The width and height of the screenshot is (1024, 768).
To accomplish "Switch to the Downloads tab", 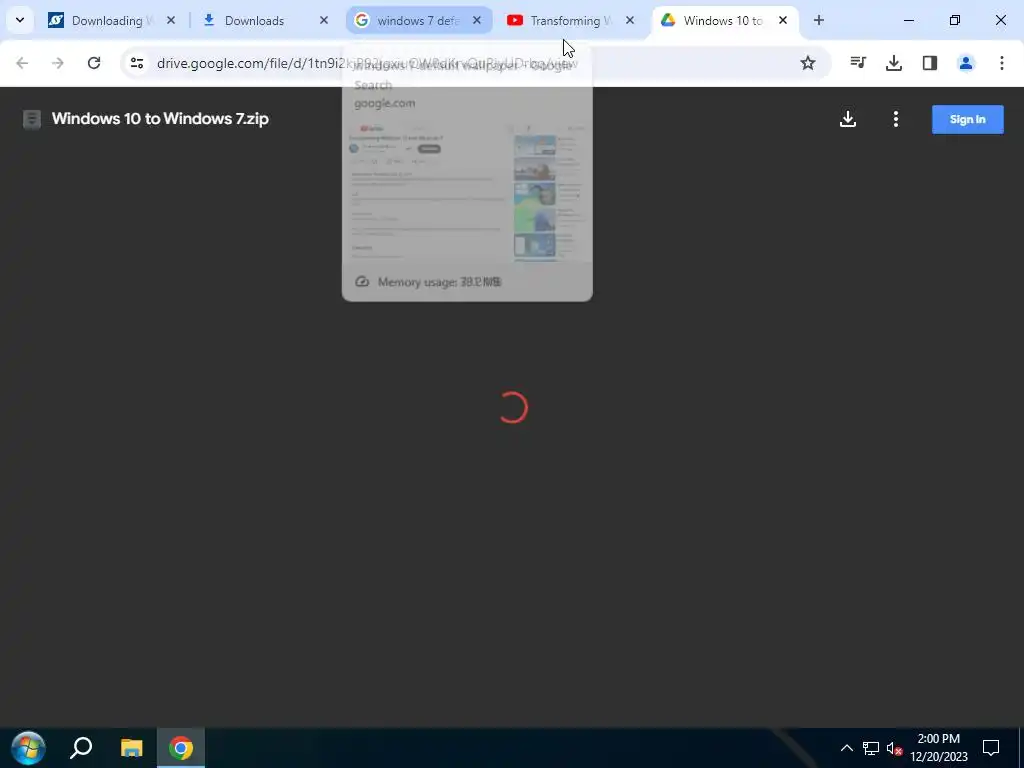I will click(264, 20).
